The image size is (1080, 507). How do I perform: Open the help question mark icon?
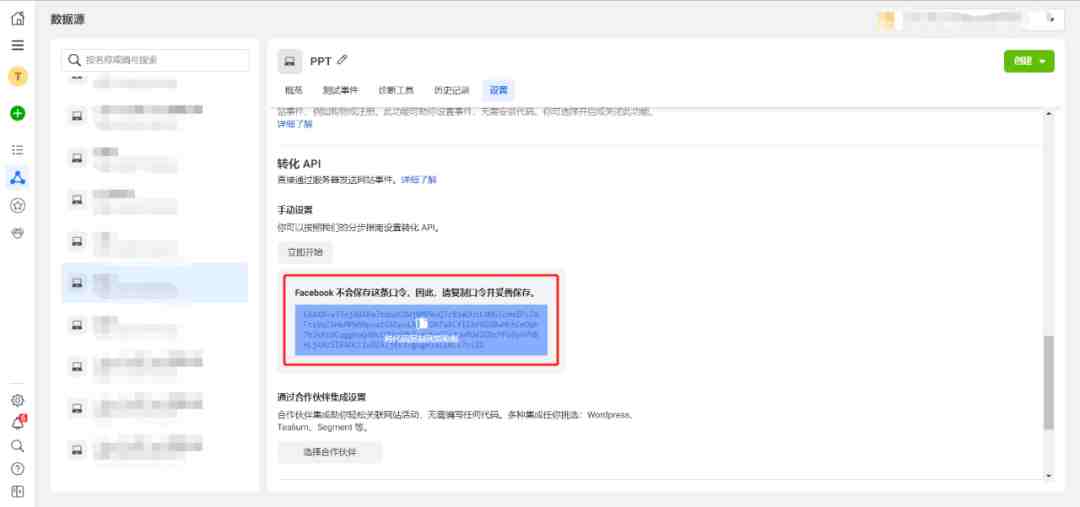tap(18, 468)
